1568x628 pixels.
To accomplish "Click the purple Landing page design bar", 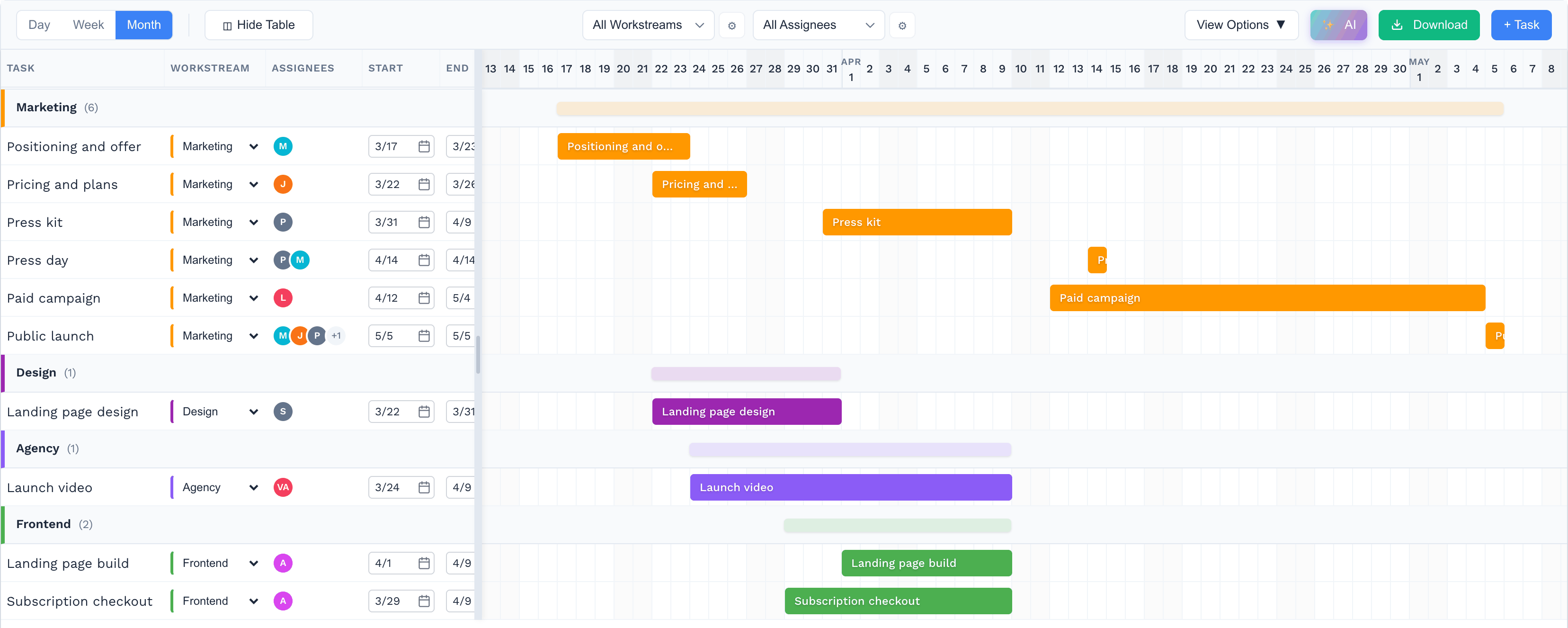I will pyautogui.click(x=747, y=412).
